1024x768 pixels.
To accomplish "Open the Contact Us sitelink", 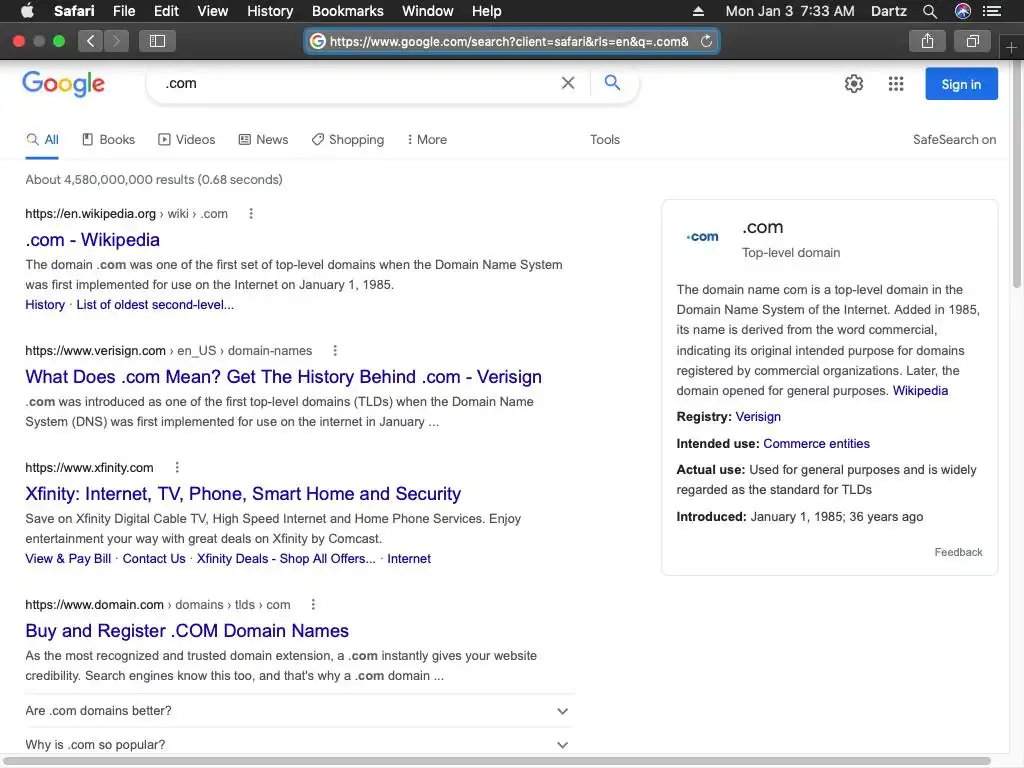I will pos(154,558).
